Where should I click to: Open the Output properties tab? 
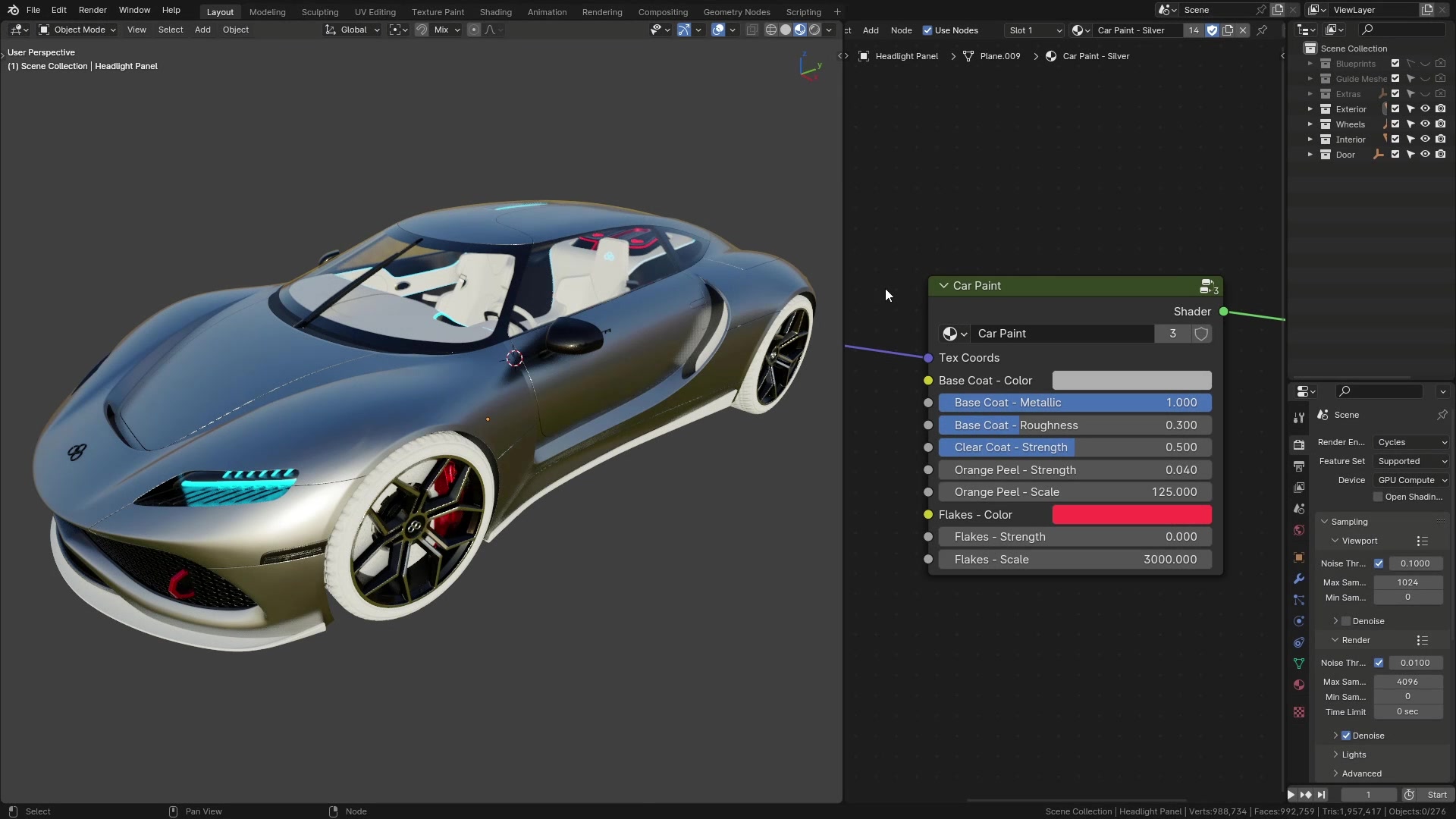tap(1299, 466)
